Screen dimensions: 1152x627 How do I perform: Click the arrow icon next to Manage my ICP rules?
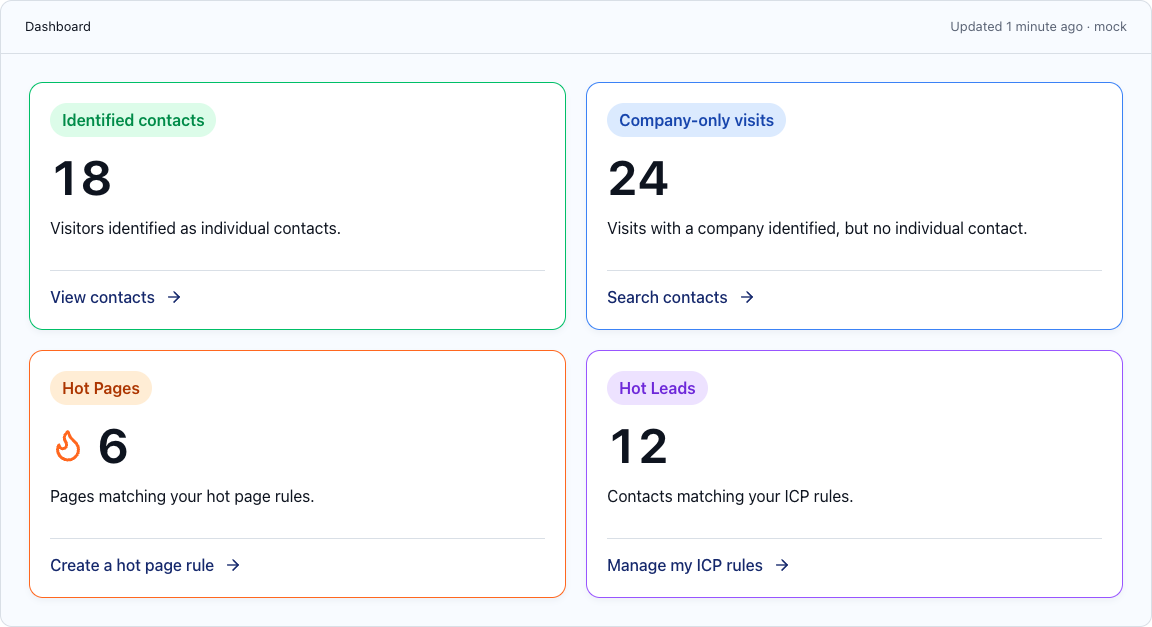coord(782,565)
